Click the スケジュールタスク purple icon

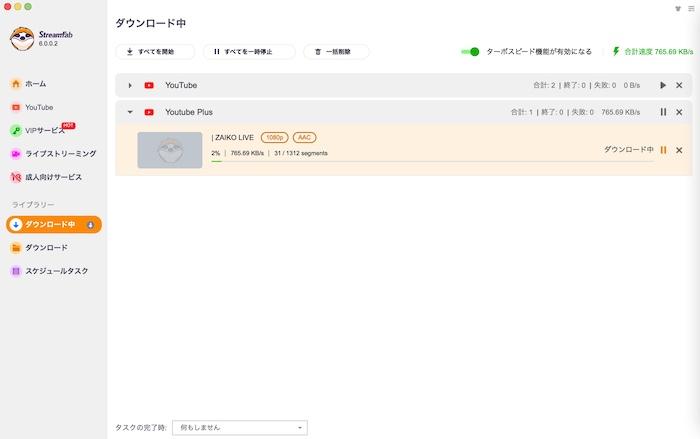16,271
